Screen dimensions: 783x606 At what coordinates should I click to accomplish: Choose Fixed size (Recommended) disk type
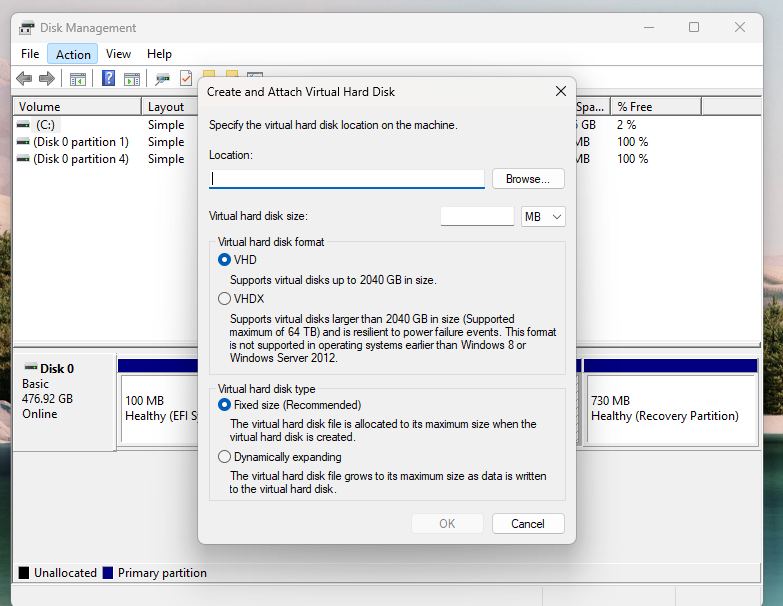(x=224, y=404)
